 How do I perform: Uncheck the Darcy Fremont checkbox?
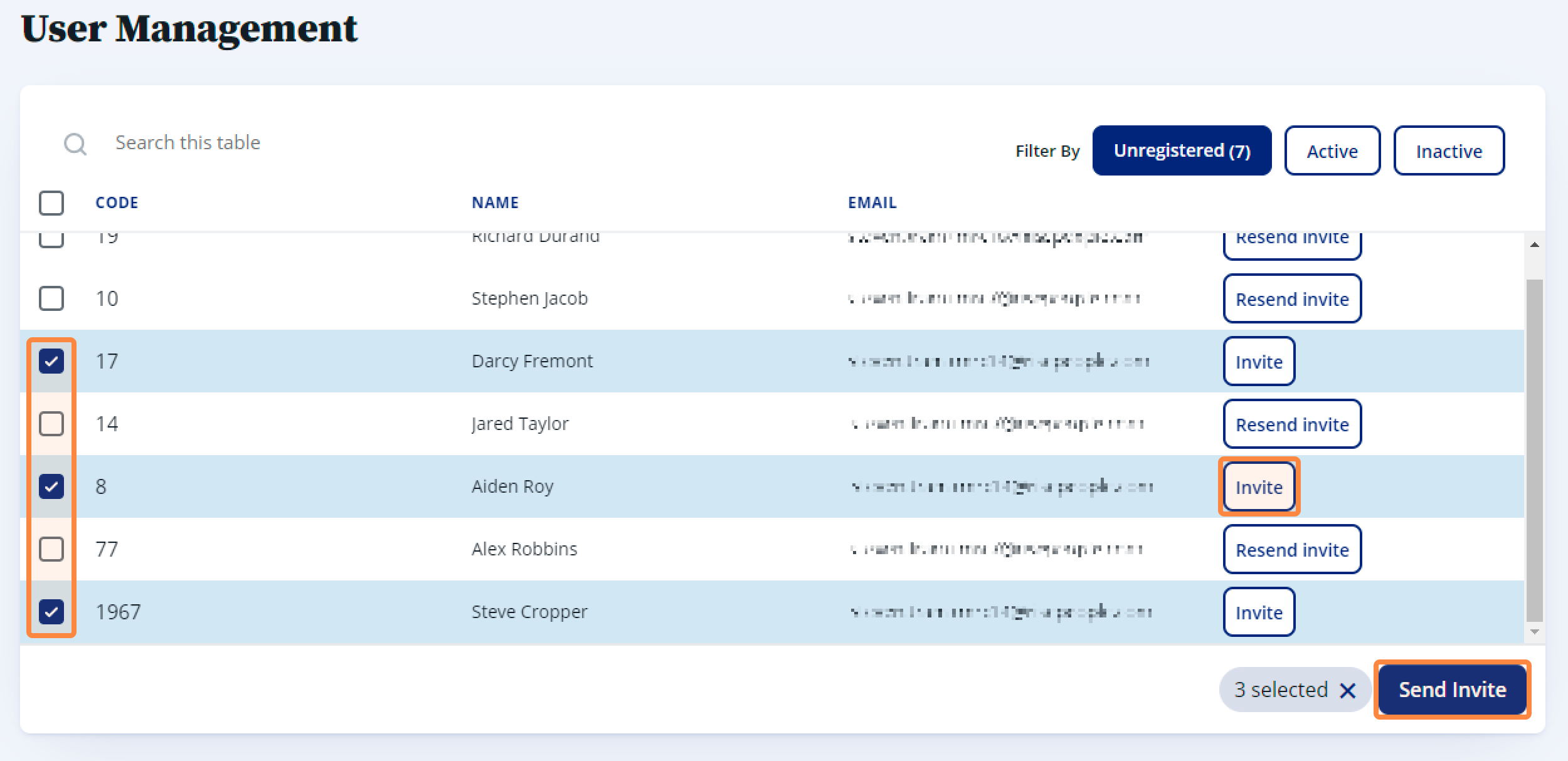[51, 361]
